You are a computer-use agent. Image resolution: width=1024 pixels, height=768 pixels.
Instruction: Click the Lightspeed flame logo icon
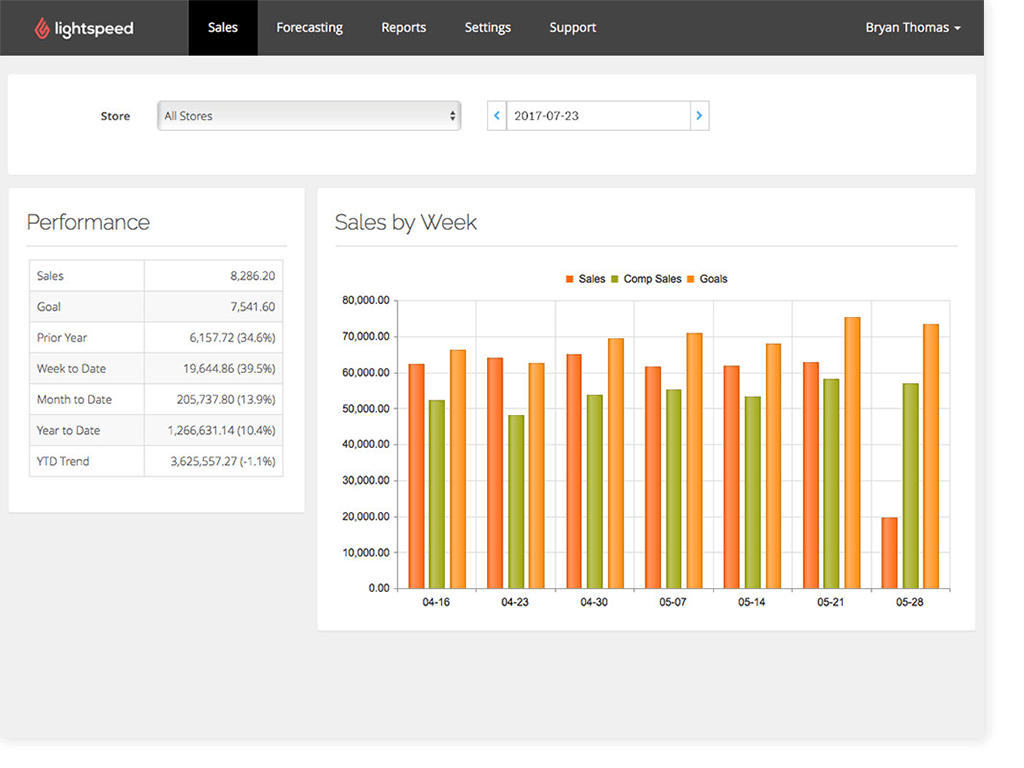pos(42,28)
